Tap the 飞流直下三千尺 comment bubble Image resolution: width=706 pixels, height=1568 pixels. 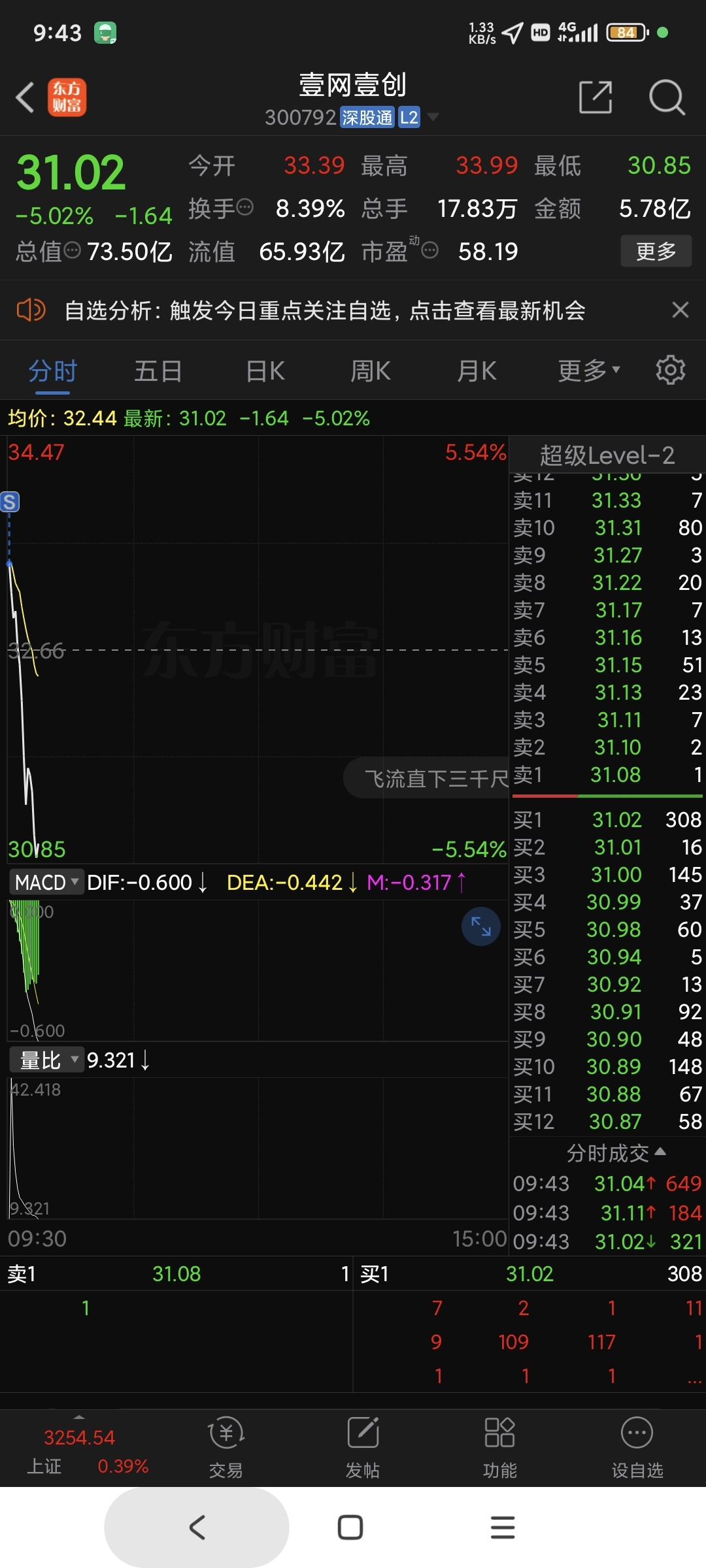point(426,778)
